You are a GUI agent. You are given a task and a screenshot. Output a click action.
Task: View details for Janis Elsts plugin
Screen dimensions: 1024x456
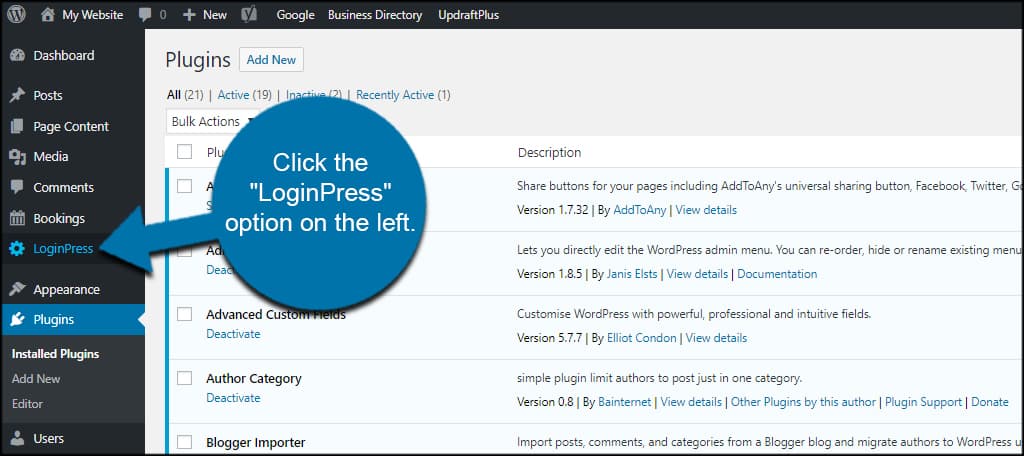point(697,274)
